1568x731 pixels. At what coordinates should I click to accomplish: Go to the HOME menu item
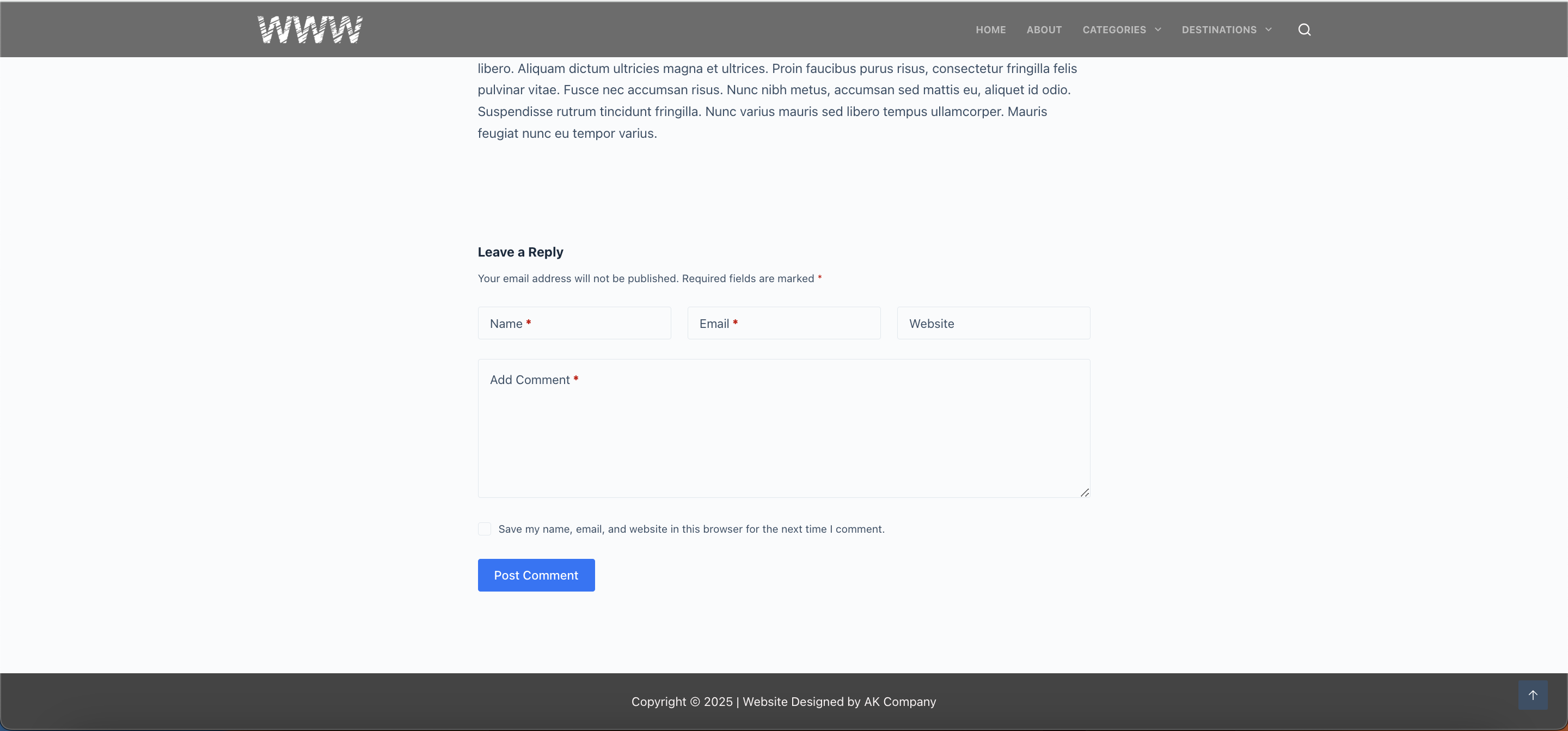pyautogui.click(x=990, y=30)
